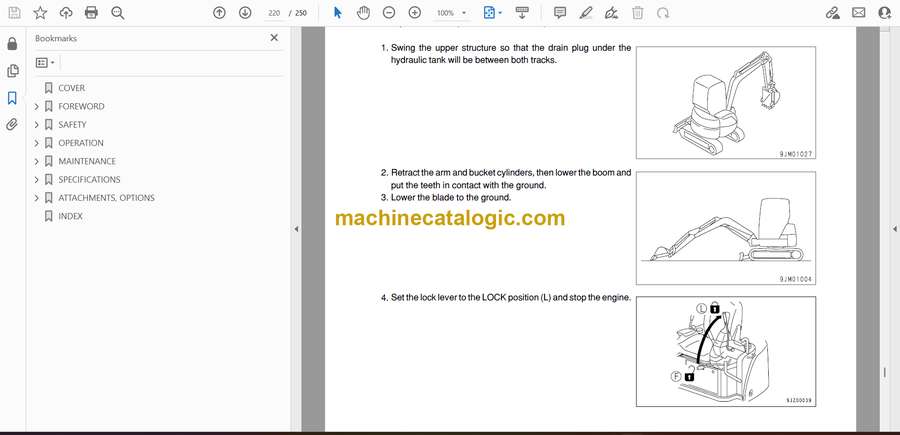Click the Save file icon
This screenshot has height=435, width=900.
point(14,13)
